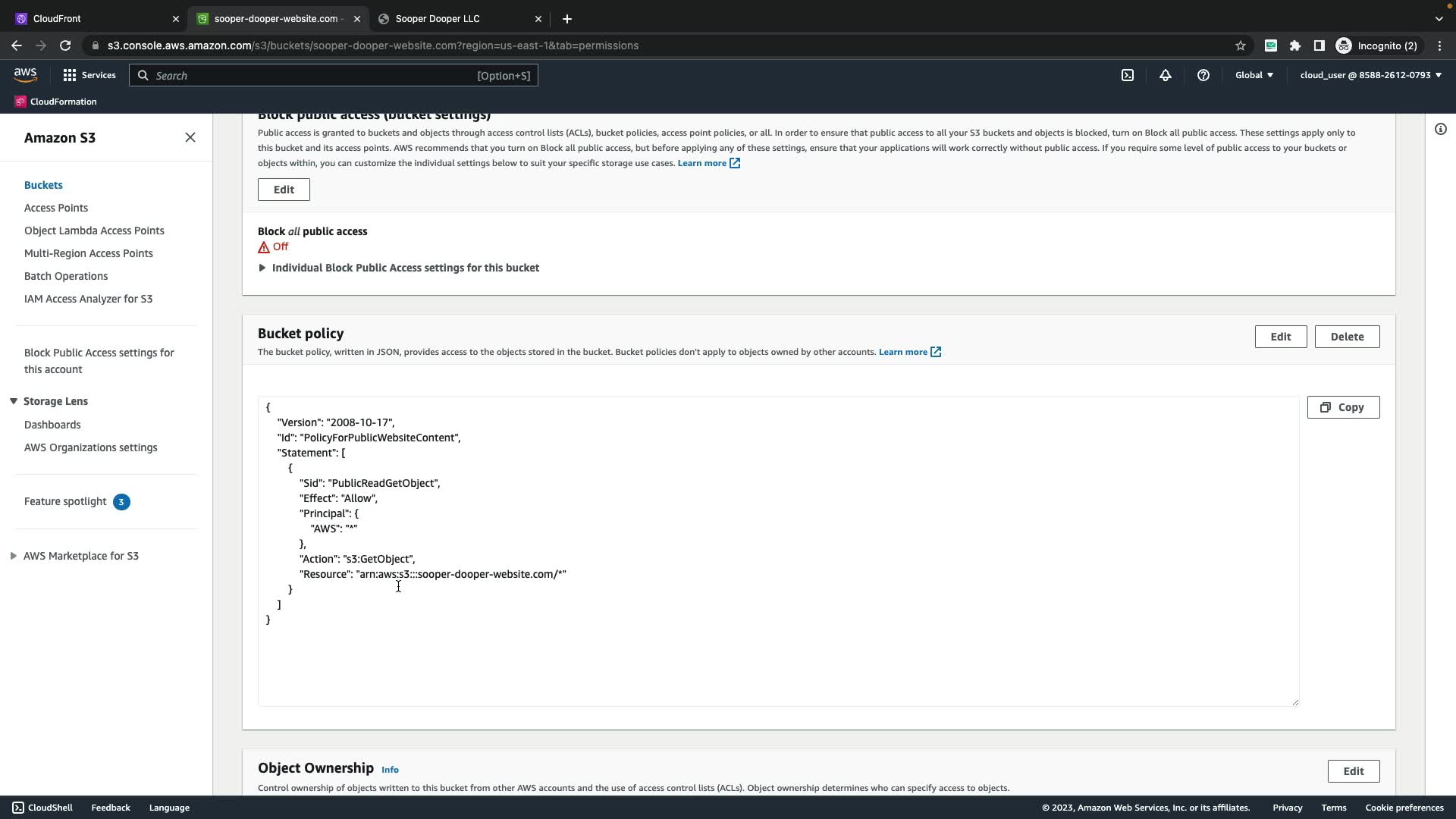Click the AWS logo home icon

25,74
